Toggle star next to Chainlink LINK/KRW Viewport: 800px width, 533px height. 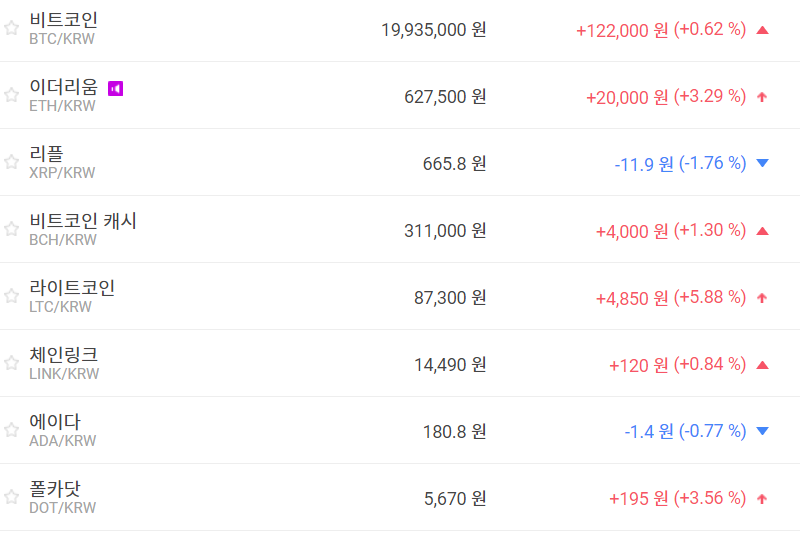coord(11,363)
